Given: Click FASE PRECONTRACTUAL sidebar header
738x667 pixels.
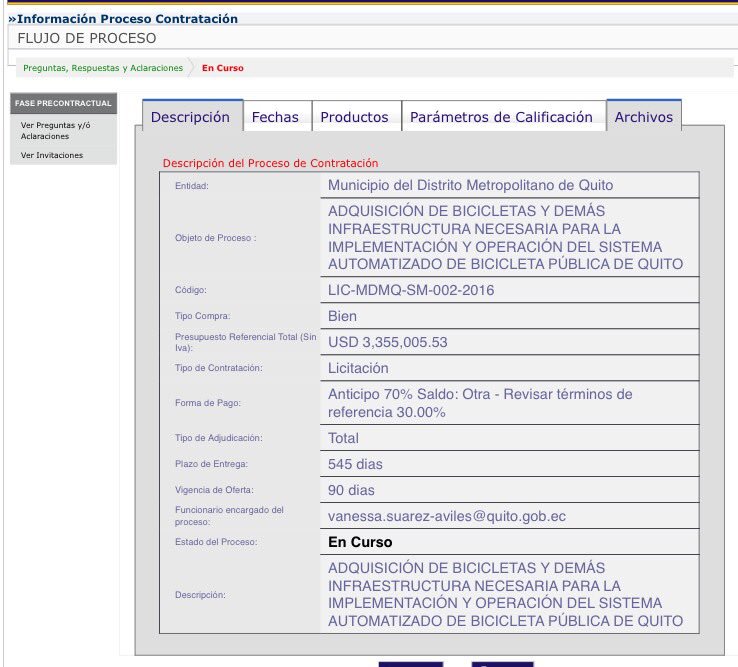Looking at the screenshot, I should point(63,103).
